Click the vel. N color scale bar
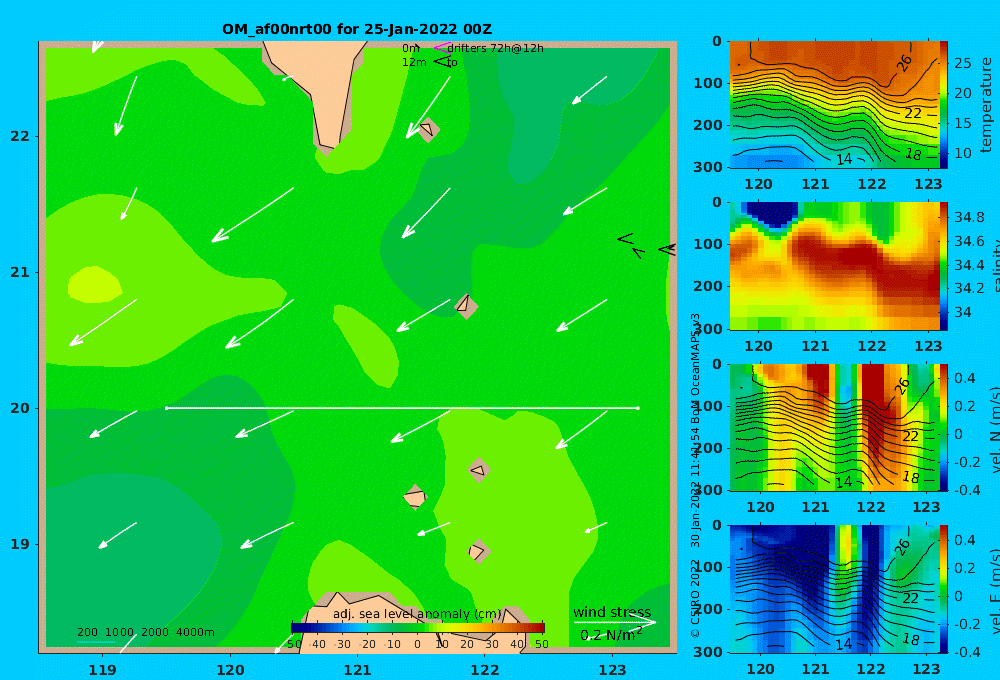 pos(944,427)
